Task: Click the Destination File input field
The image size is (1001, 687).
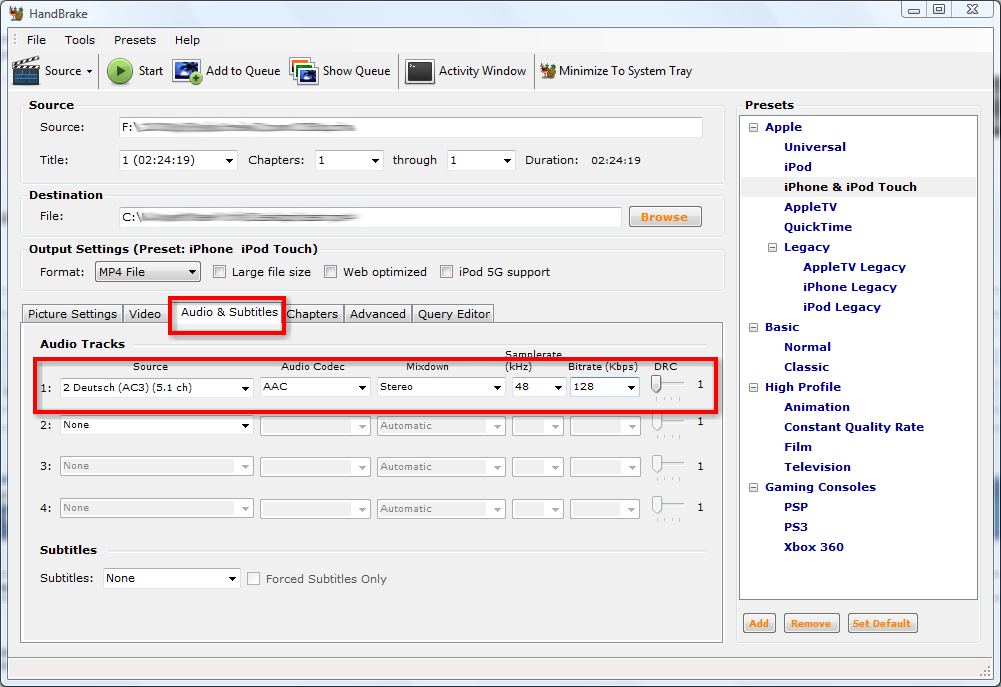Action: click(x=370, y=217)
